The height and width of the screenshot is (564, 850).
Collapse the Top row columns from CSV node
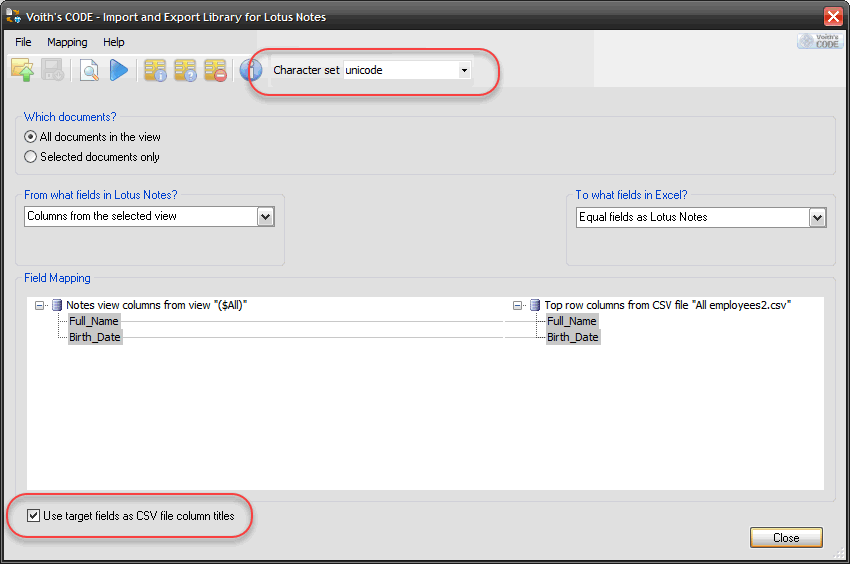(x=518, y=306)
